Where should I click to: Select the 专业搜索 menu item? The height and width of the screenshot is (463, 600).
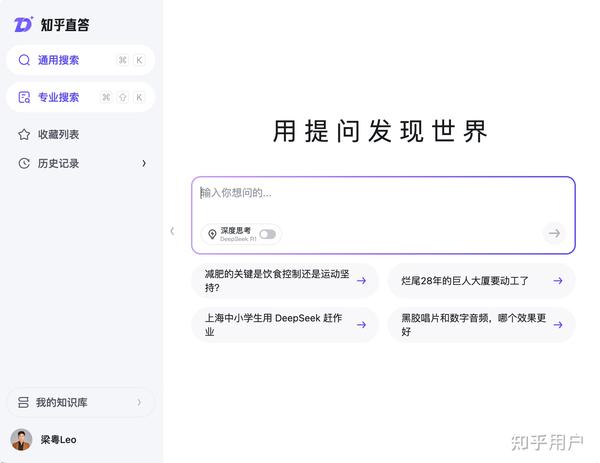(x=80, y=97)
